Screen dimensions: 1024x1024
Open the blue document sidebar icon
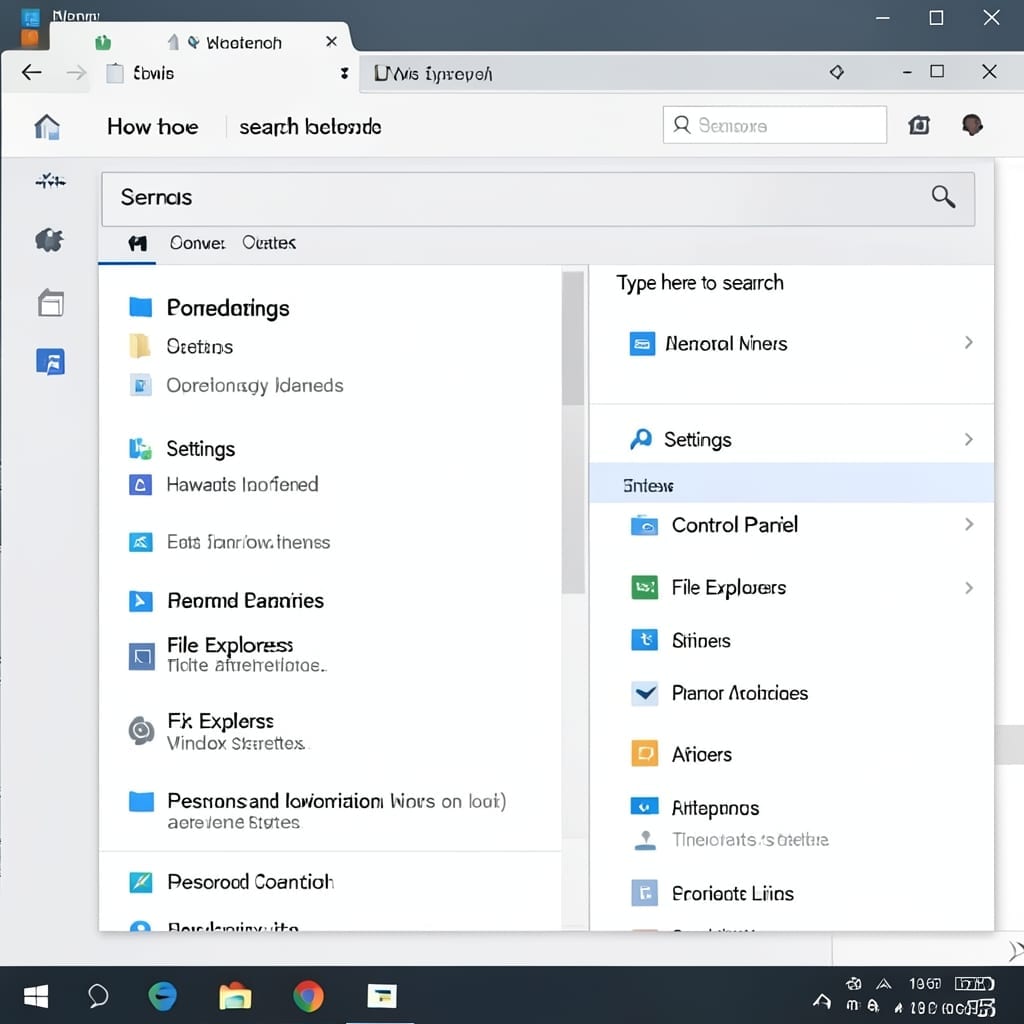50,361
